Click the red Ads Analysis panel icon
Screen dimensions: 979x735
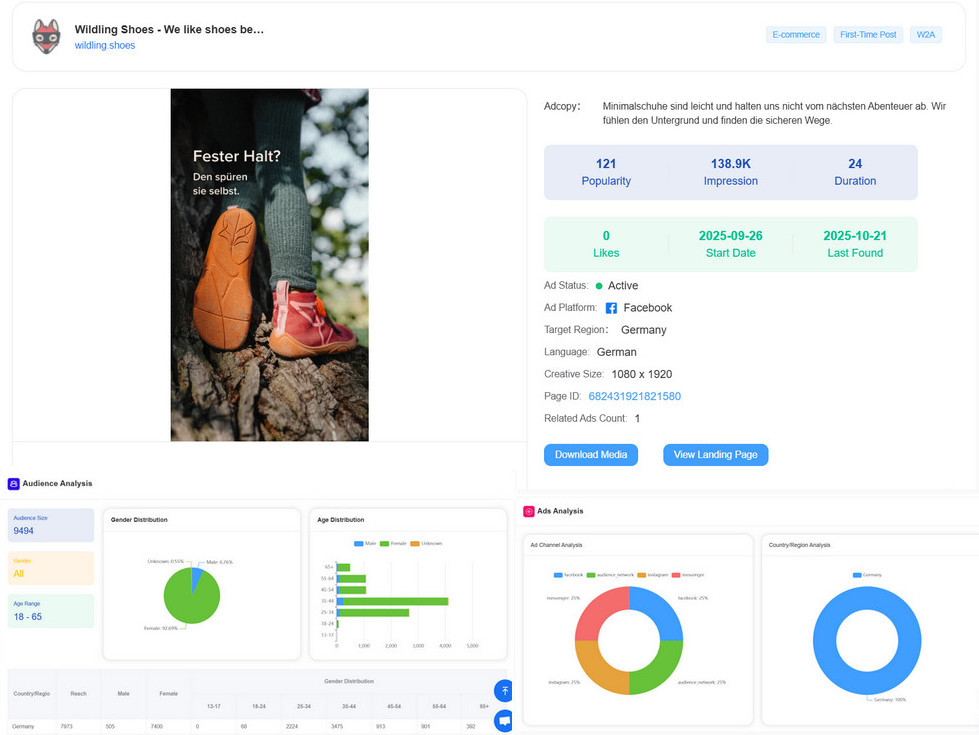pyautogui.click(x=527, y=511)
